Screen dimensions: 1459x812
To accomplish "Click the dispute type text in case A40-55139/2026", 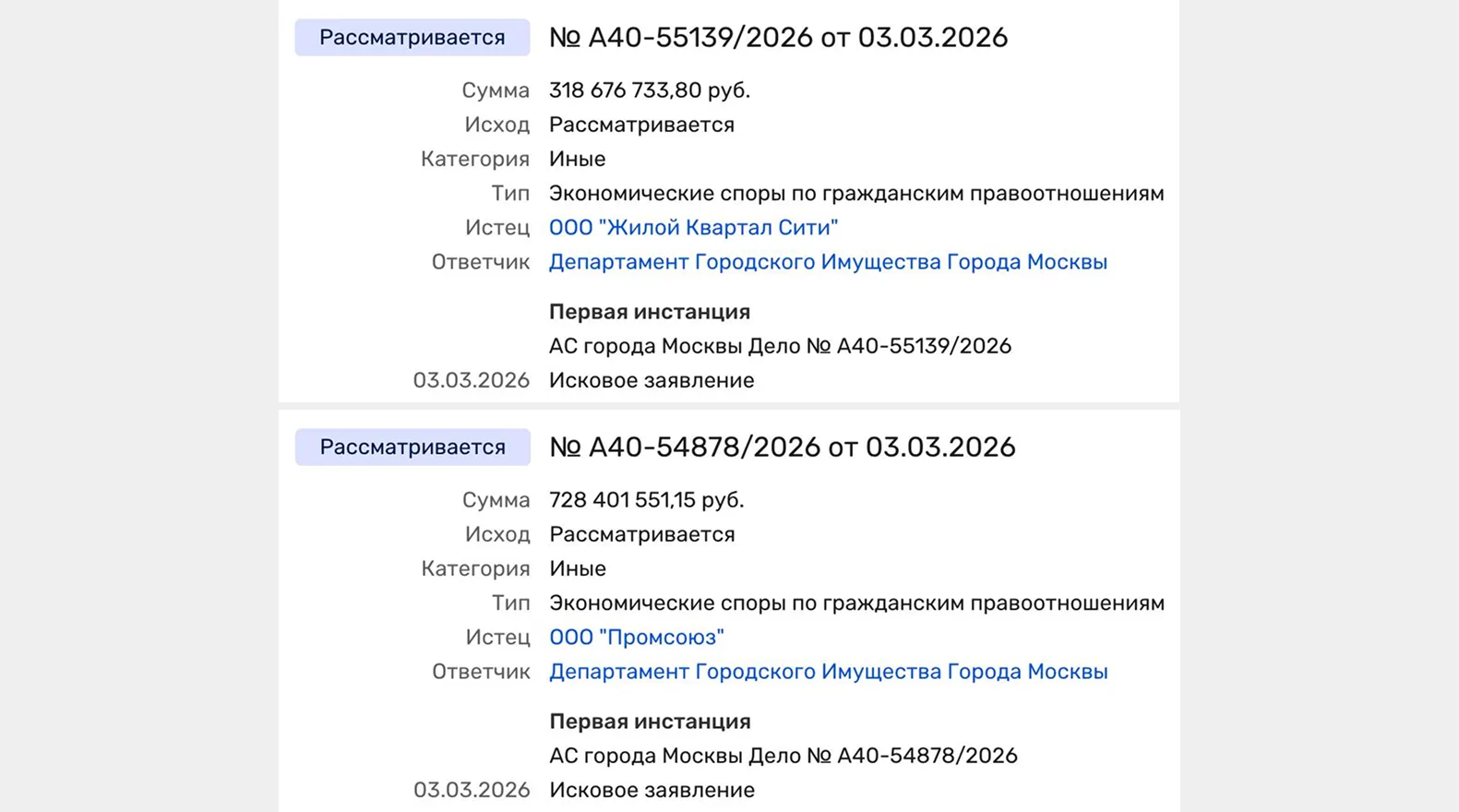I will [x=855, y=194].
